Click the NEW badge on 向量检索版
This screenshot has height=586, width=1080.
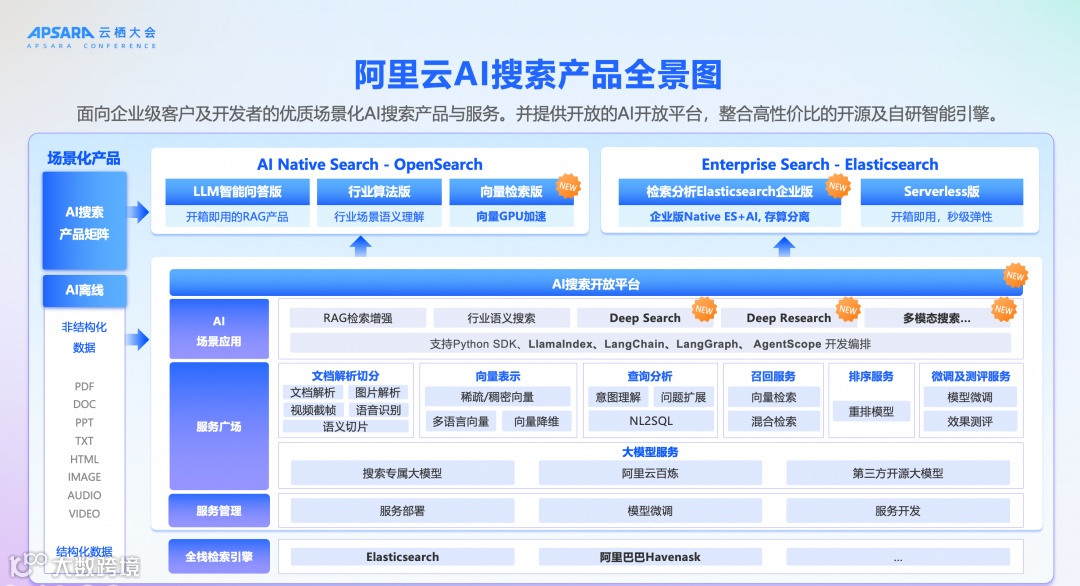click(x=568, y=186)
